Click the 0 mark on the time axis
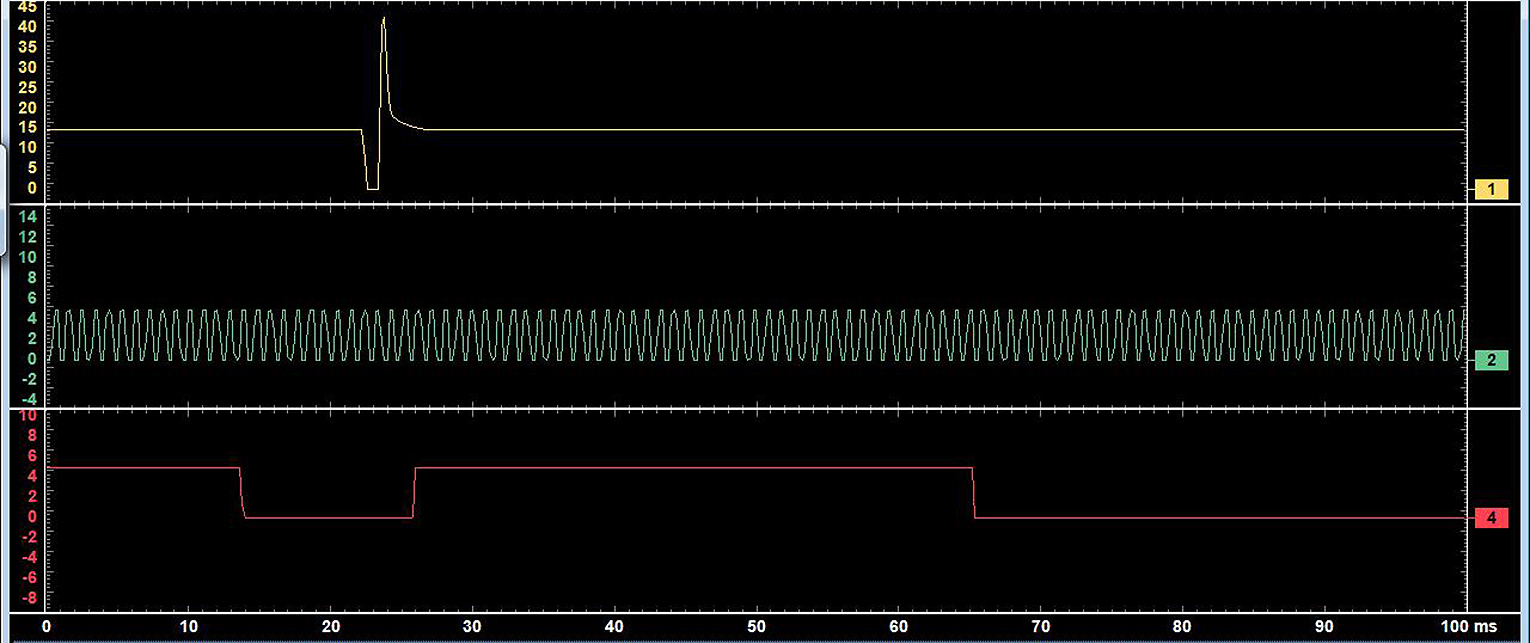1530x643 pixels. coord(46,626)
